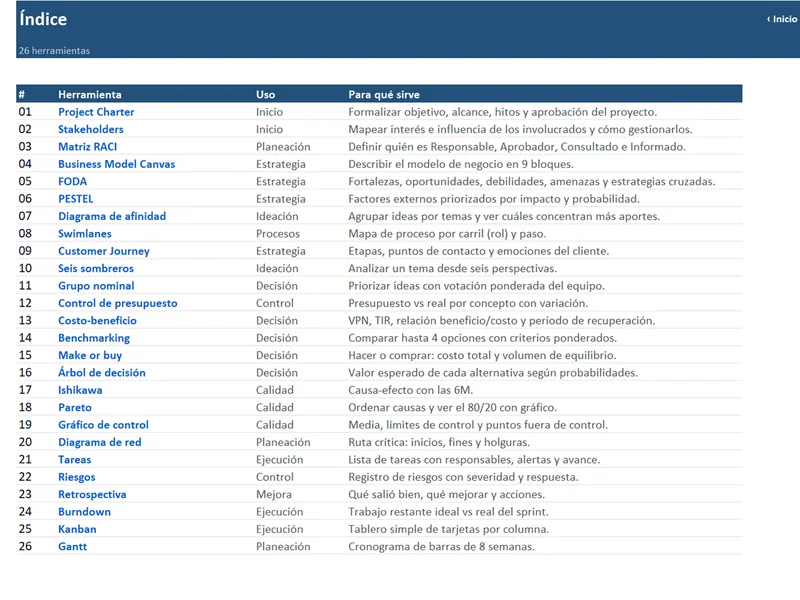Screen dimensions: 800x600
Task: Select 'Trabajo restante ideal vs real del sprint.'
Action: [x=448, y=511]
